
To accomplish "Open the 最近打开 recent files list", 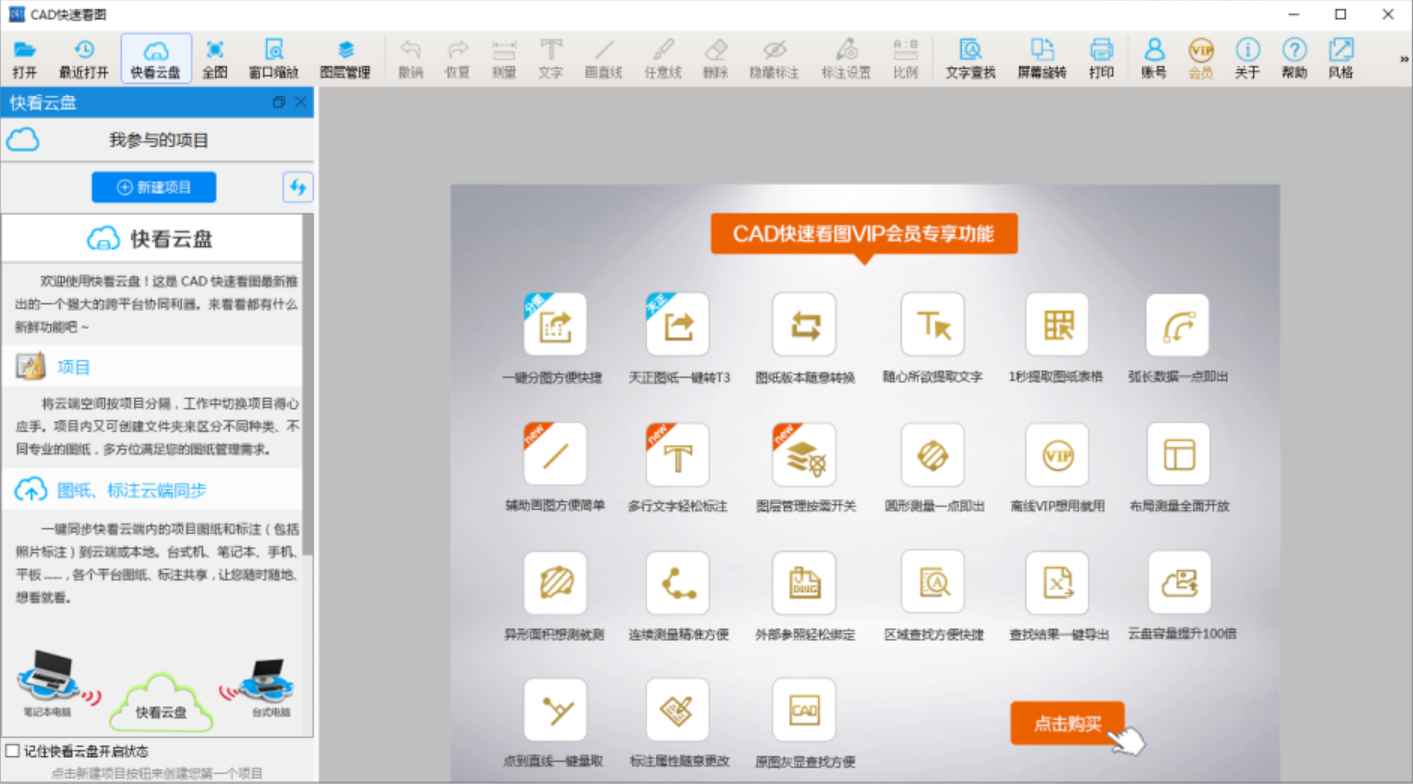I will tap(82, 57).
